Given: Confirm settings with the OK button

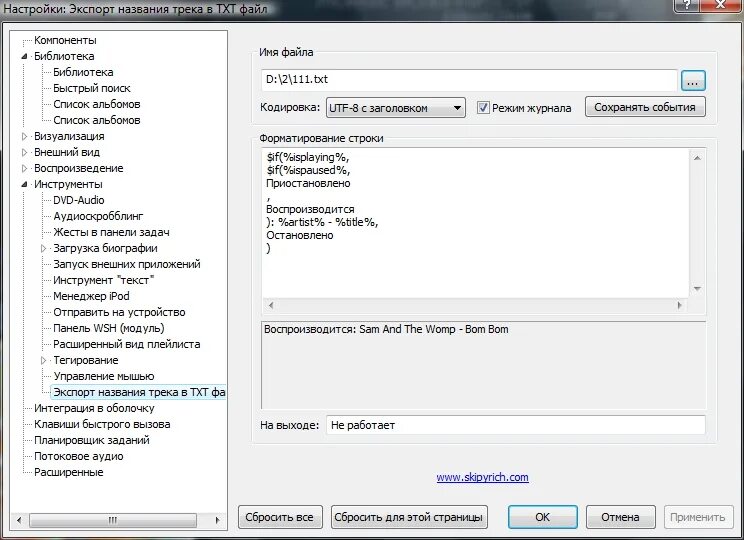Looking at the screenshot, I should click(x=542, y=517).
